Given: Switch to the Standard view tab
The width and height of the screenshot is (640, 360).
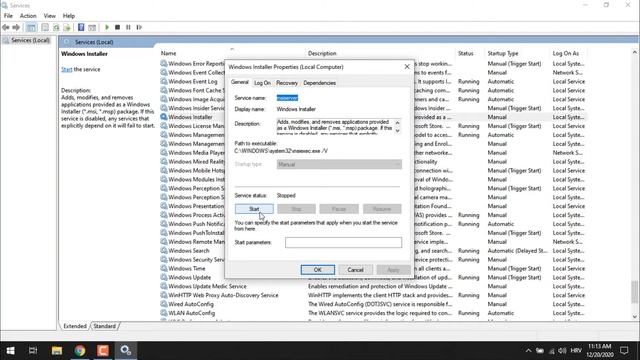Looking at the screenshot, I should click(104, 326).
